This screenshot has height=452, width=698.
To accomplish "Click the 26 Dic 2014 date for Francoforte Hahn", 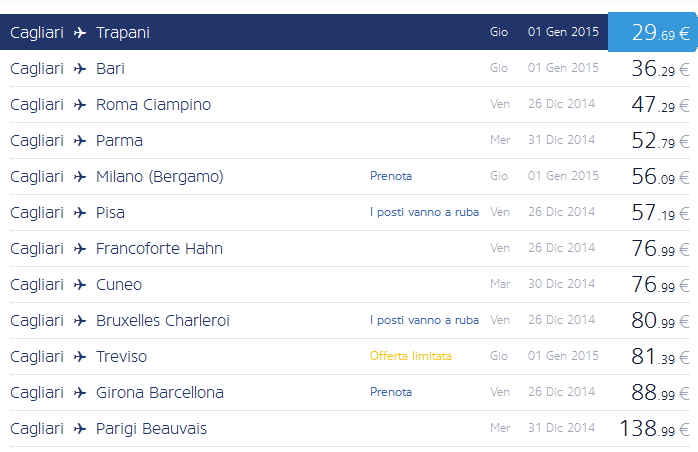I will [x=563, y=249].
